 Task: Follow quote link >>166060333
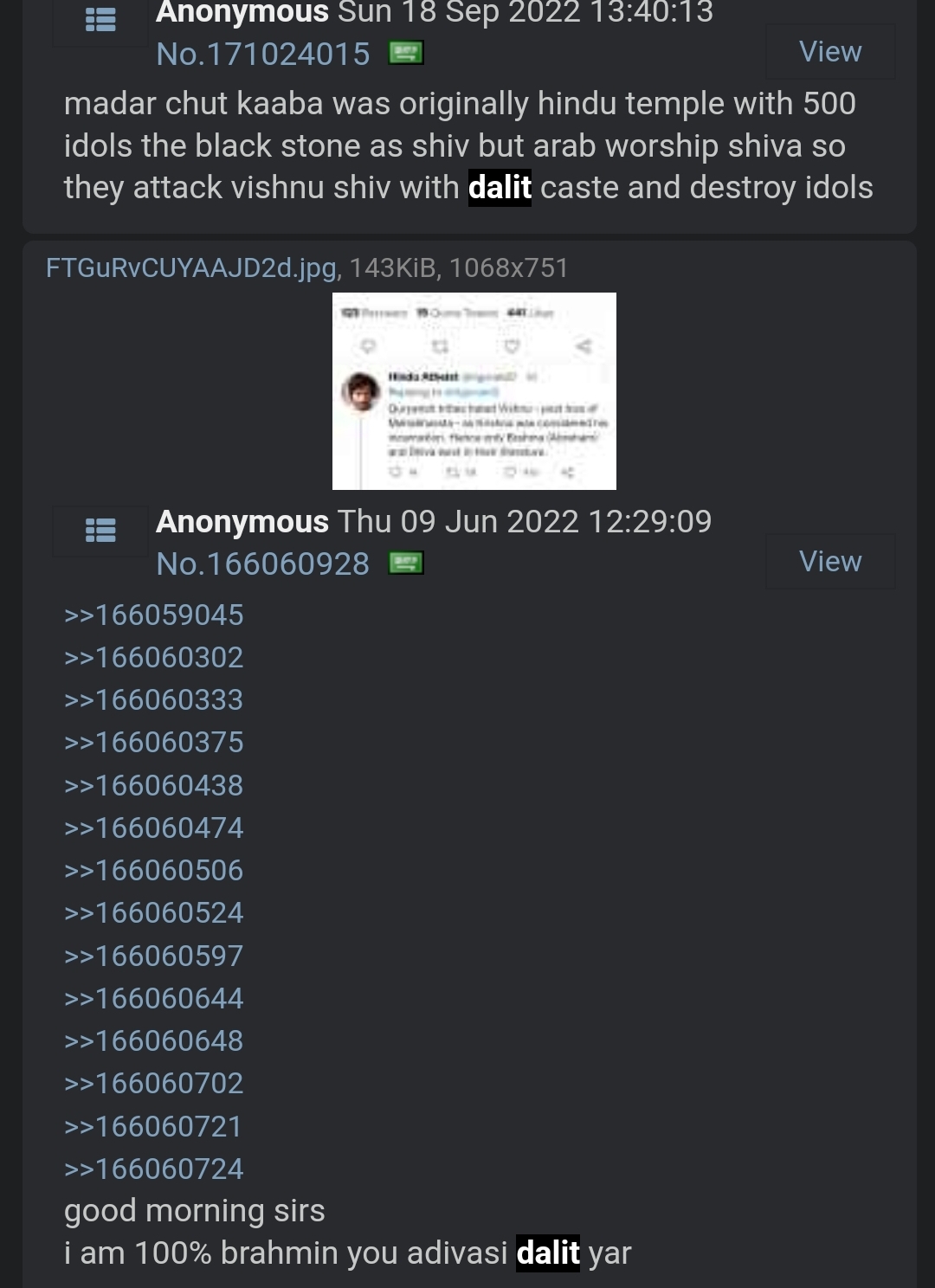pyautogui.click(x=154, y=700)
